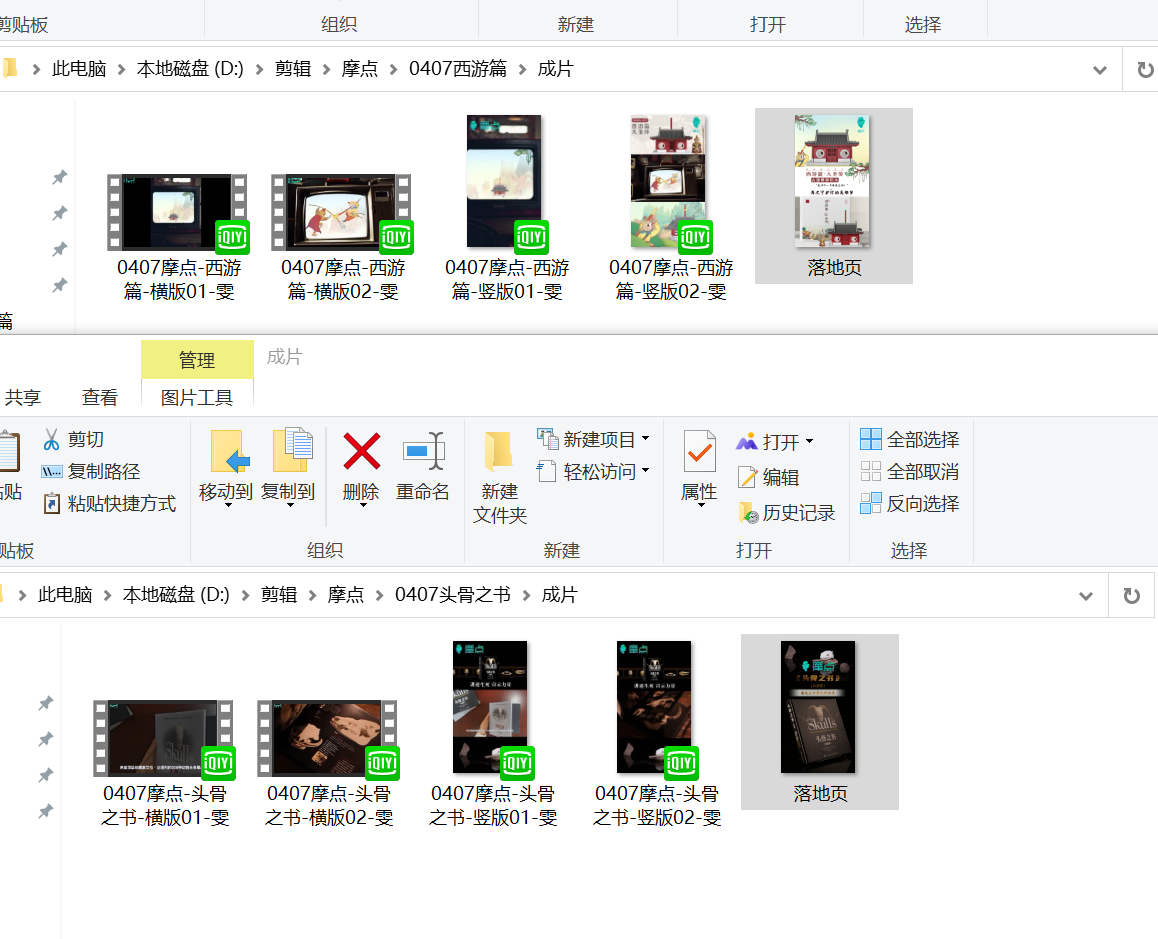The width and height of the screenshot is (1158, 939).
Task: Click the Rename (重命名) icon
Action: point(424,451)
